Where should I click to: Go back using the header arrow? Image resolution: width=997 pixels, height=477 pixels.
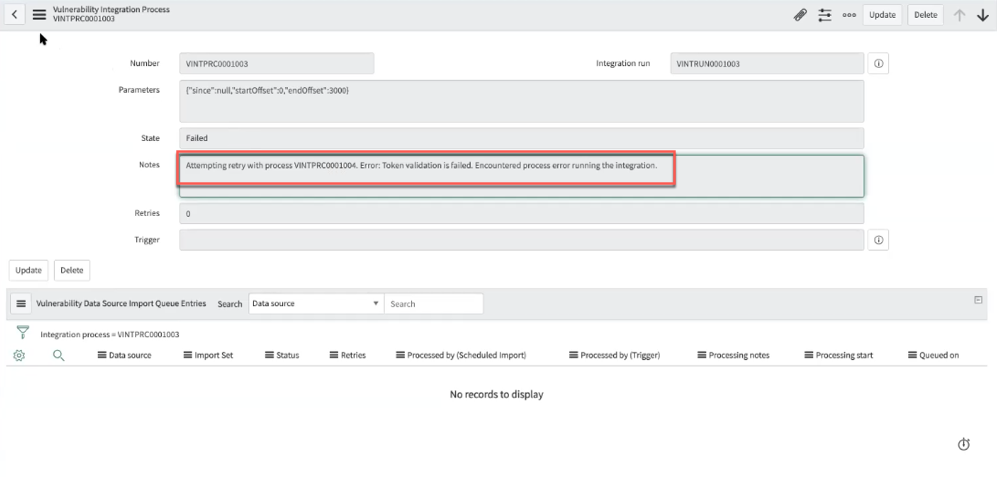tap(15, 15)
